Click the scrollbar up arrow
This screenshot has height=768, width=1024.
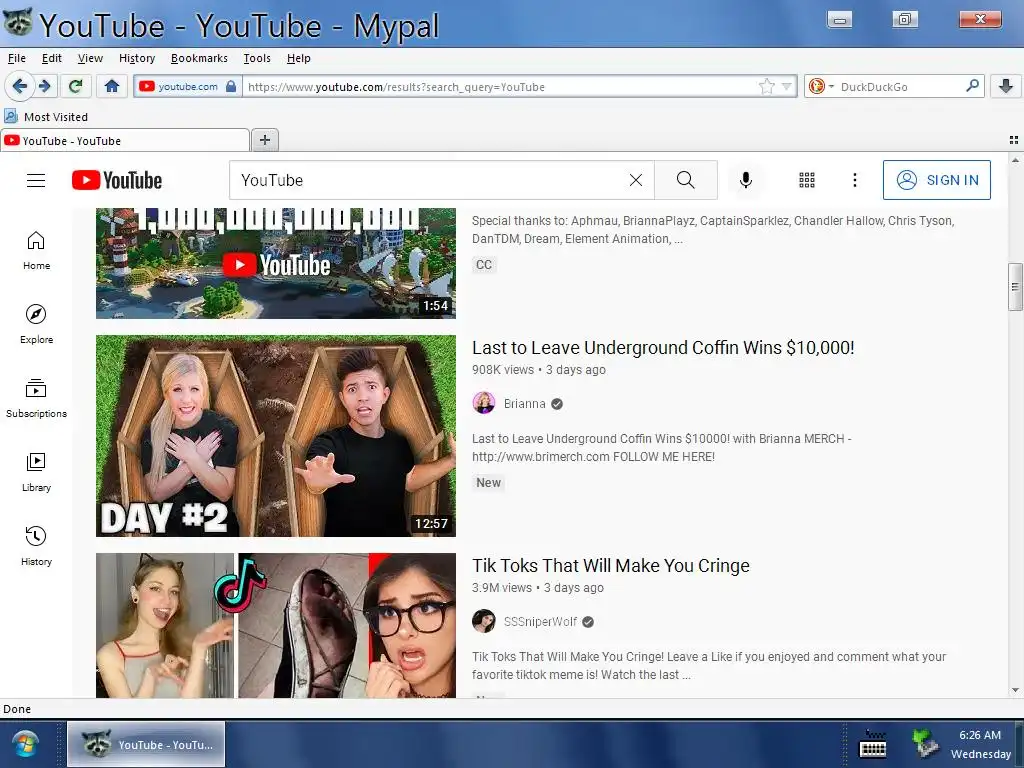[1015, 160]
